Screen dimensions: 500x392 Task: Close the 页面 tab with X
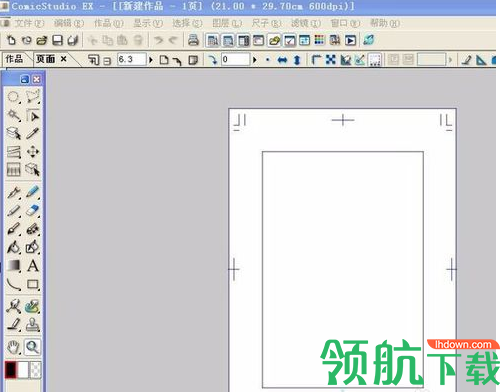63,59
